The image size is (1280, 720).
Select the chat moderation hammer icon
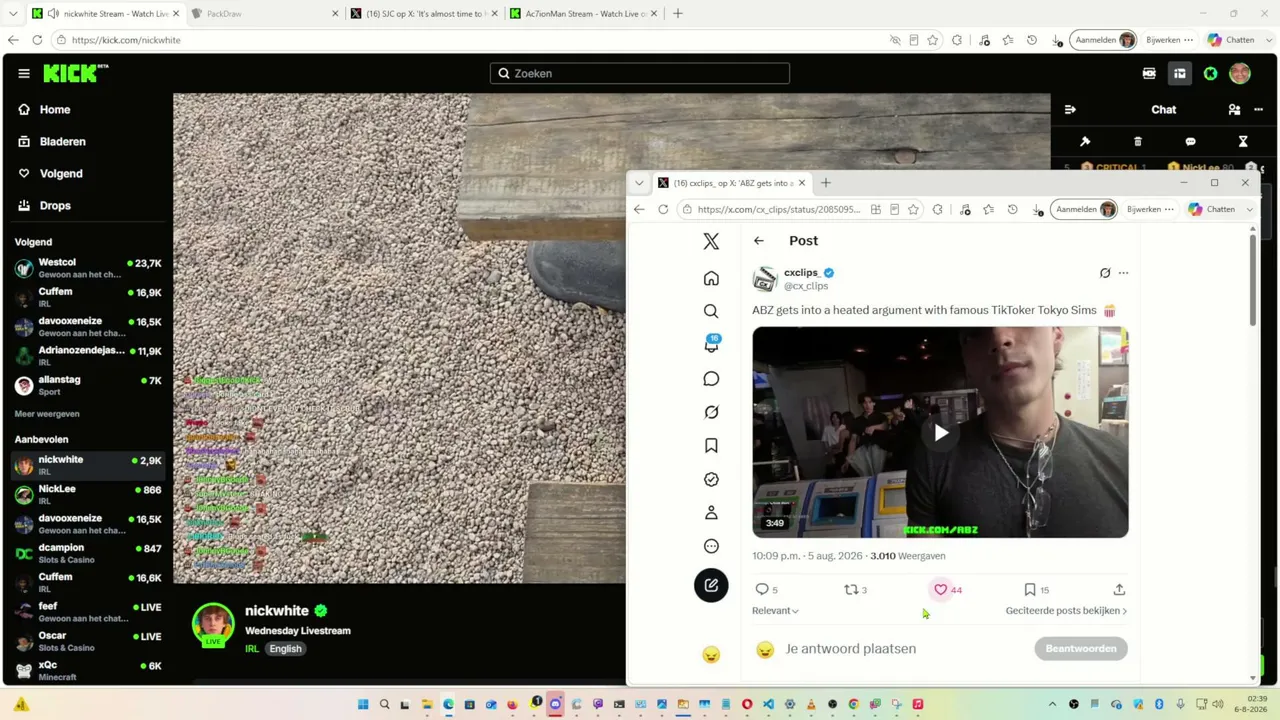[1085, 142]
